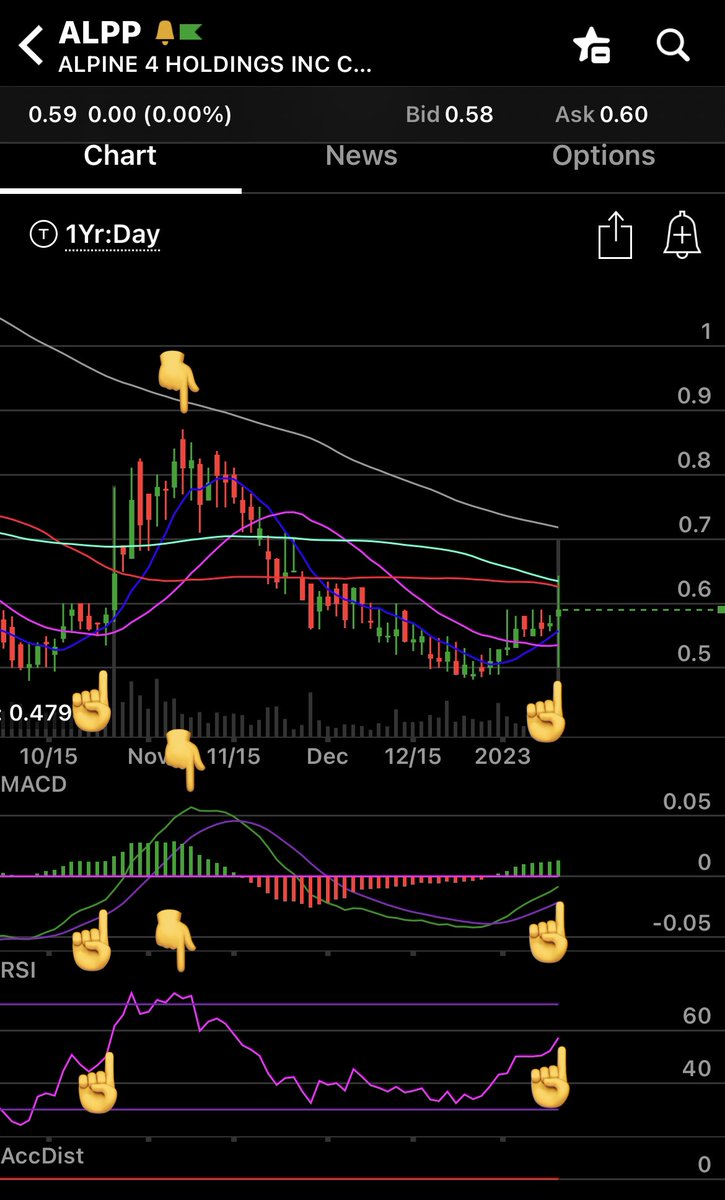
Task: Tap the RSI study label
Action: pyautogui.click(x=18, y=969)
